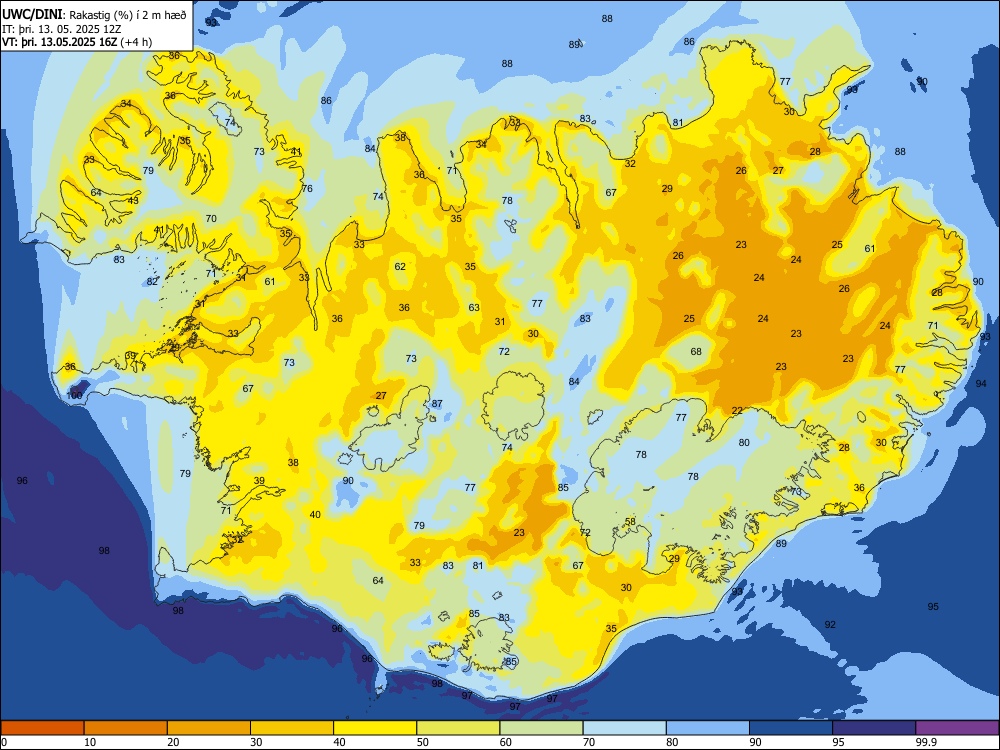
Task: Select the 80–90 medium blue legend swatch
Action: click(708, 728)
